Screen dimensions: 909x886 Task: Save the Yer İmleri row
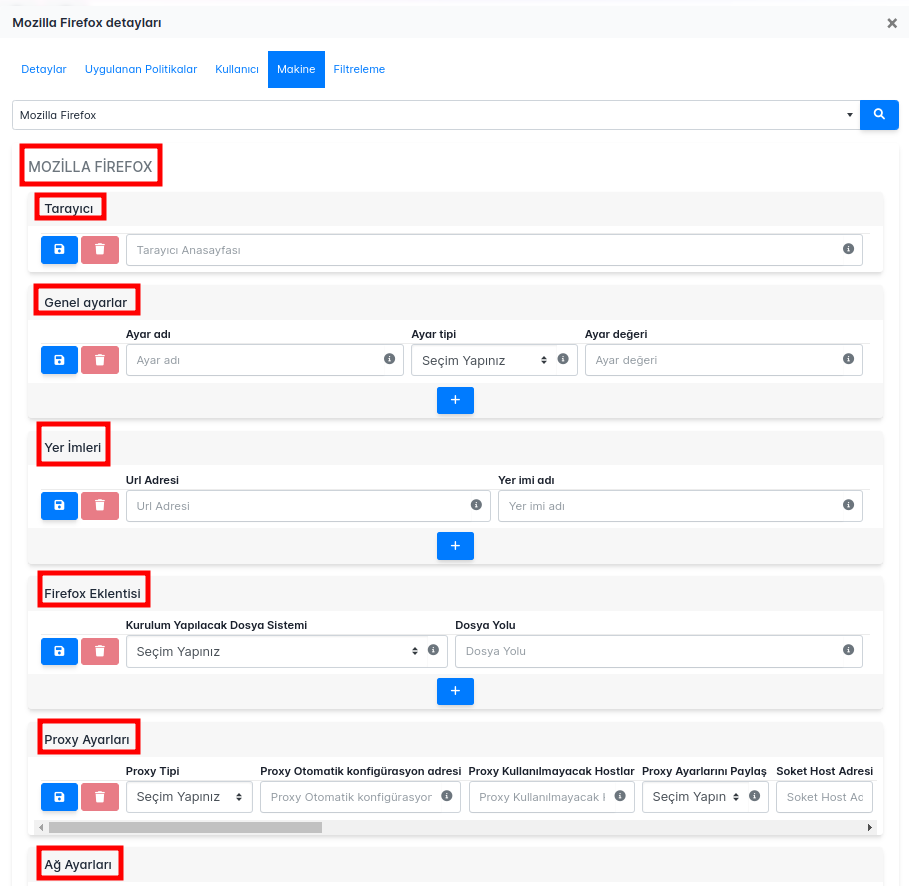[59, 506]
